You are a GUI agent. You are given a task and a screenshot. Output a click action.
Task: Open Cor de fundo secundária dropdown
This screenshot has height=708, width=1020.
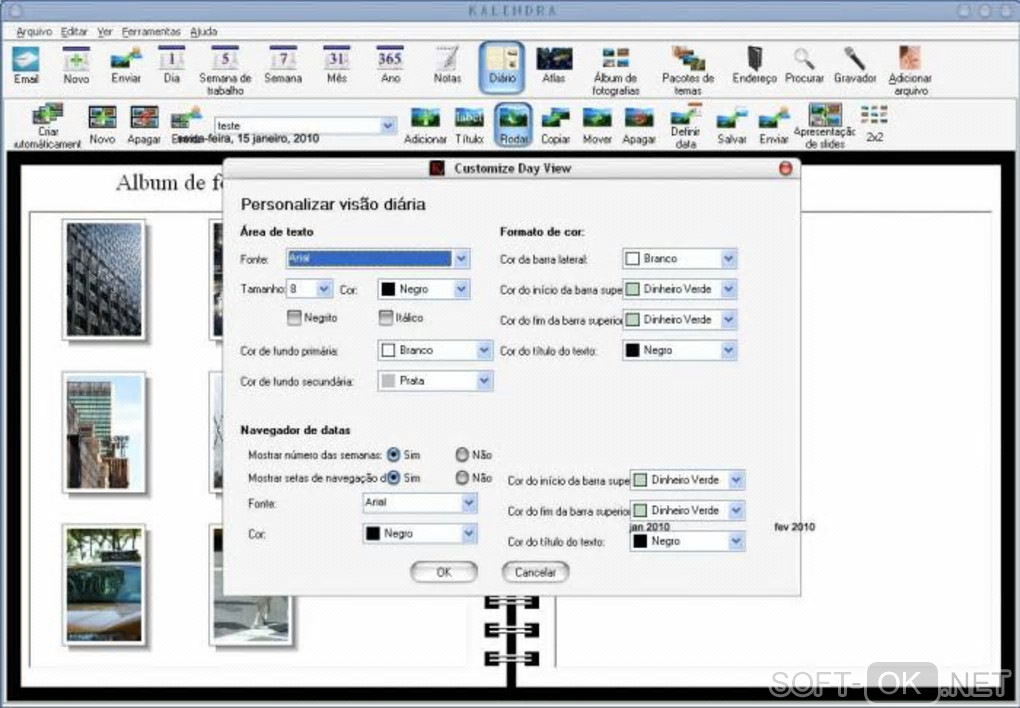(x=484, y=381)
